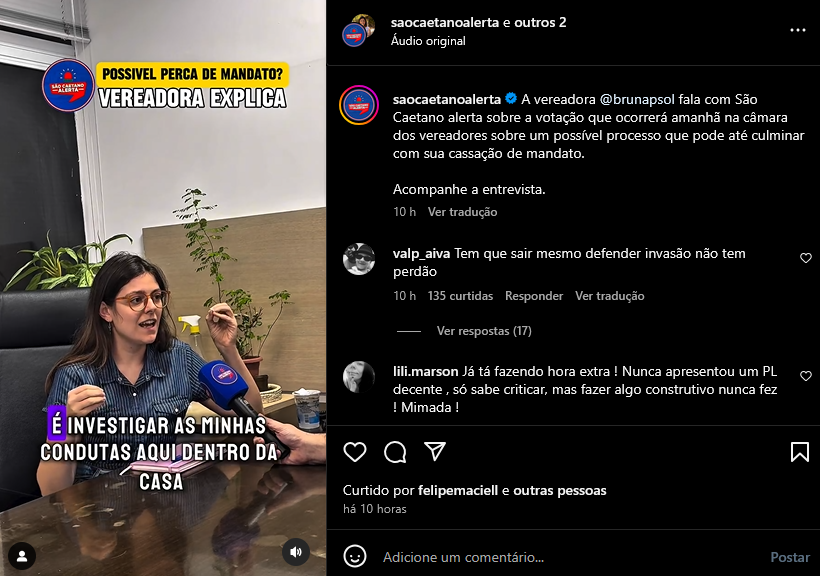The width and height of the screenshot is (820, 576).
Task: Like lili.marson's comment heart
Action: (806, 376)
